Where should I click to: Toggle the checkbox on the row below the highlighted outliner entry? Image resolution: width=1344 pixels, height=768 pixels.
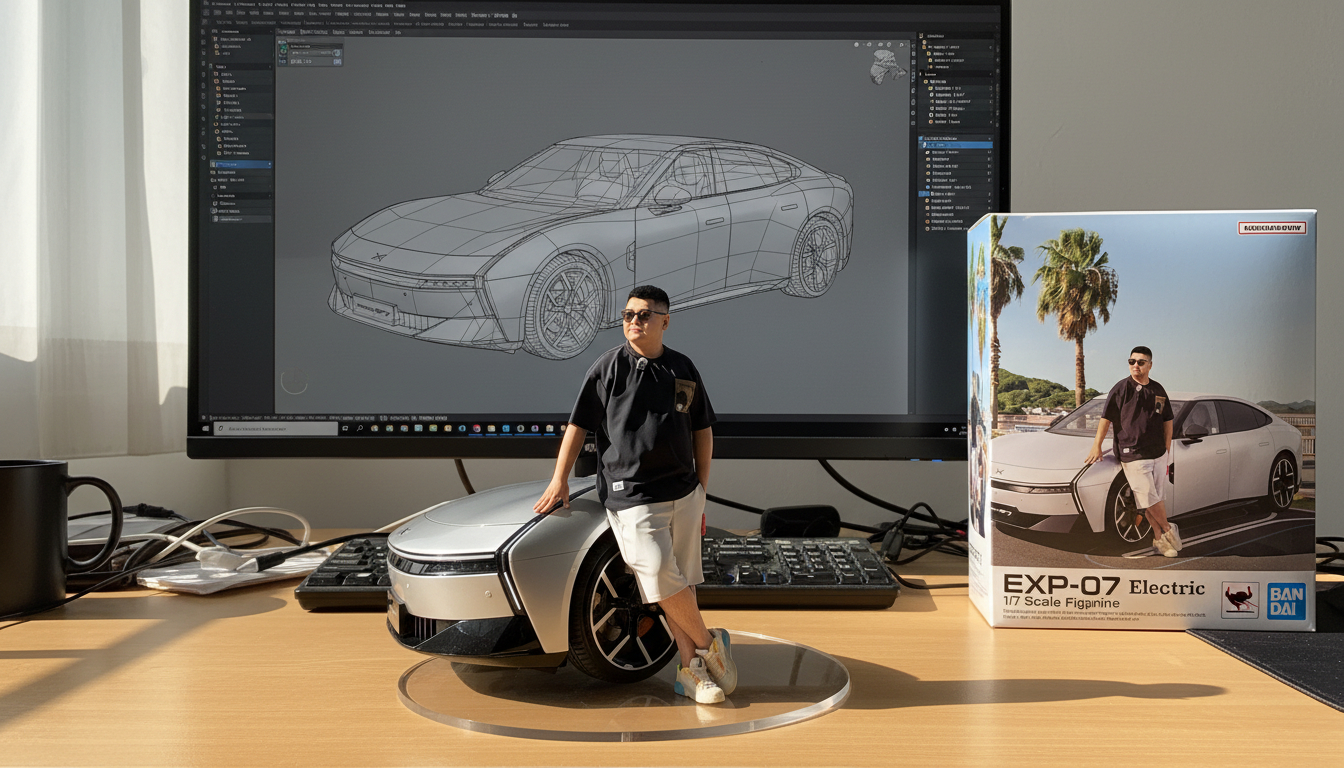point(989,152)
